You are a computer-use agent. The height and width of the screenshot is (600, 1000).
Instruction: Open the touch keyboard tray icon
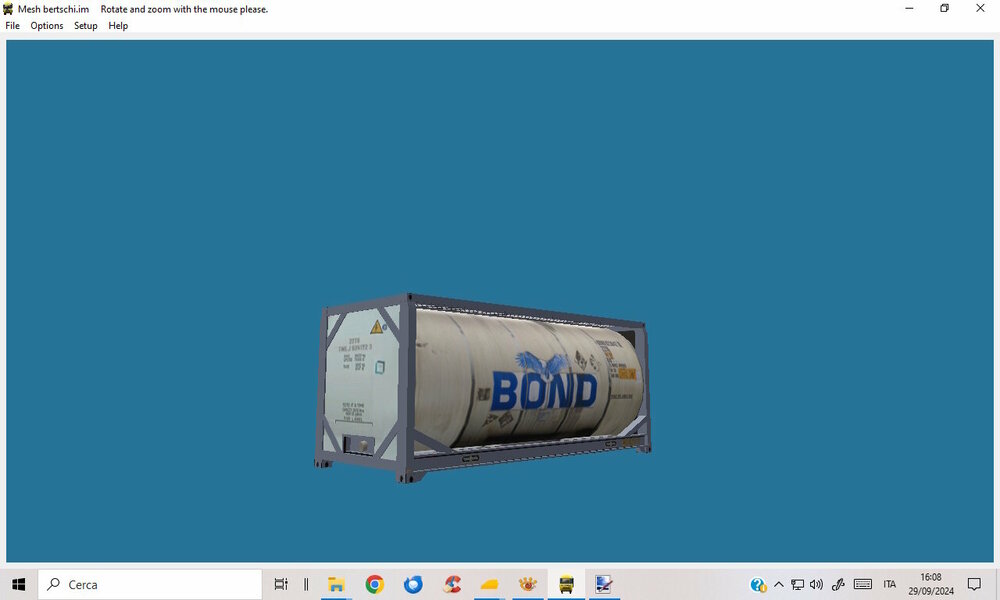point(863,584)
